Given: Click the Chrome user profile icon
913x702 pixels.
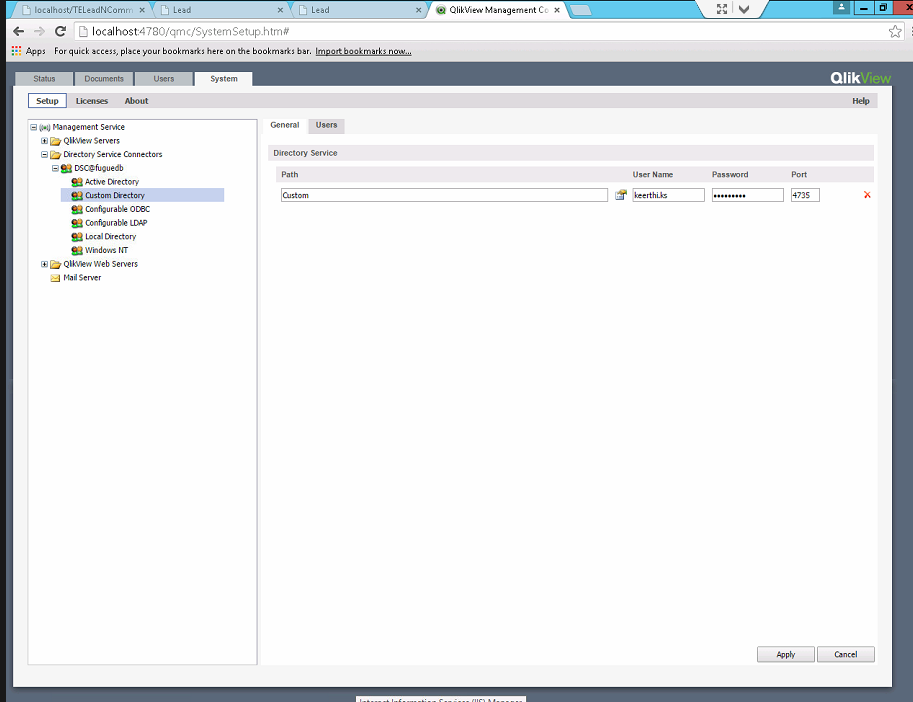Looking at the screenshot, I should click(841, 8).
